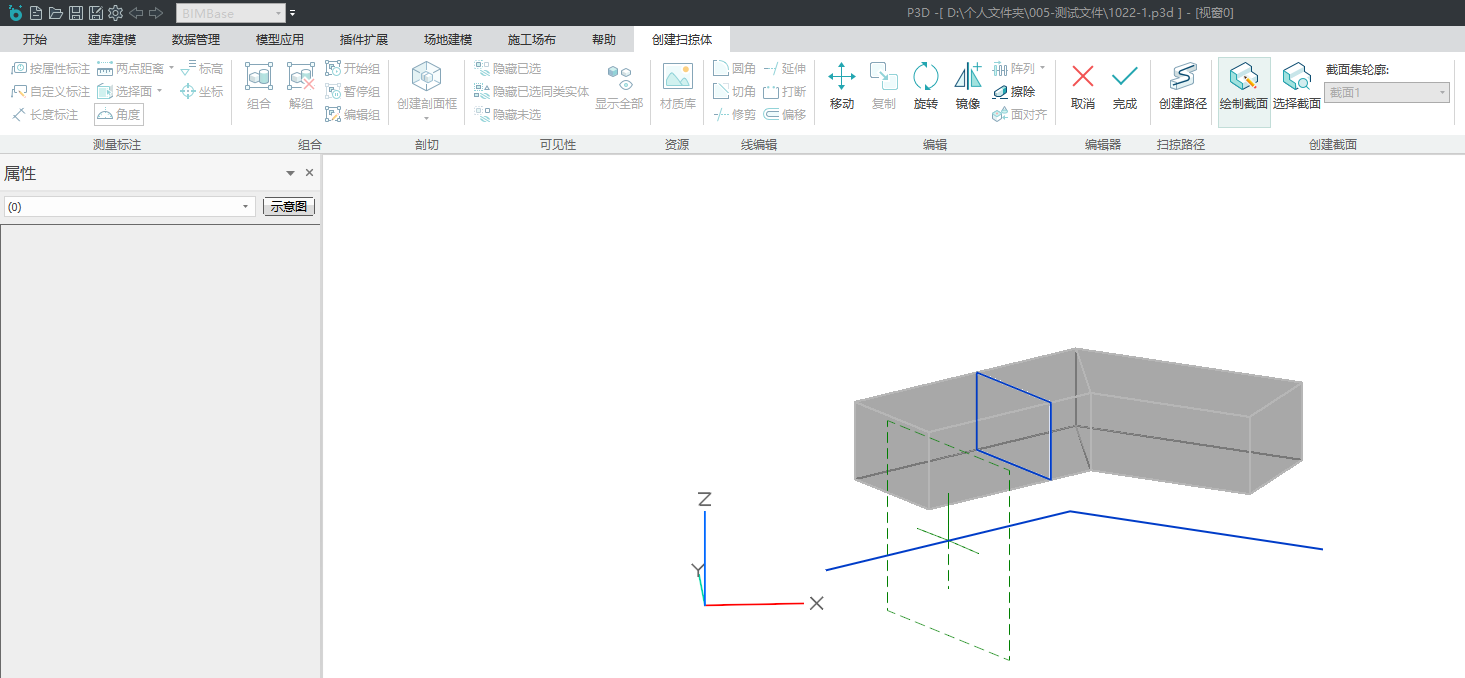1465x678 pixels.
Task: Click the 示意图 button
Action: [288, 207]
